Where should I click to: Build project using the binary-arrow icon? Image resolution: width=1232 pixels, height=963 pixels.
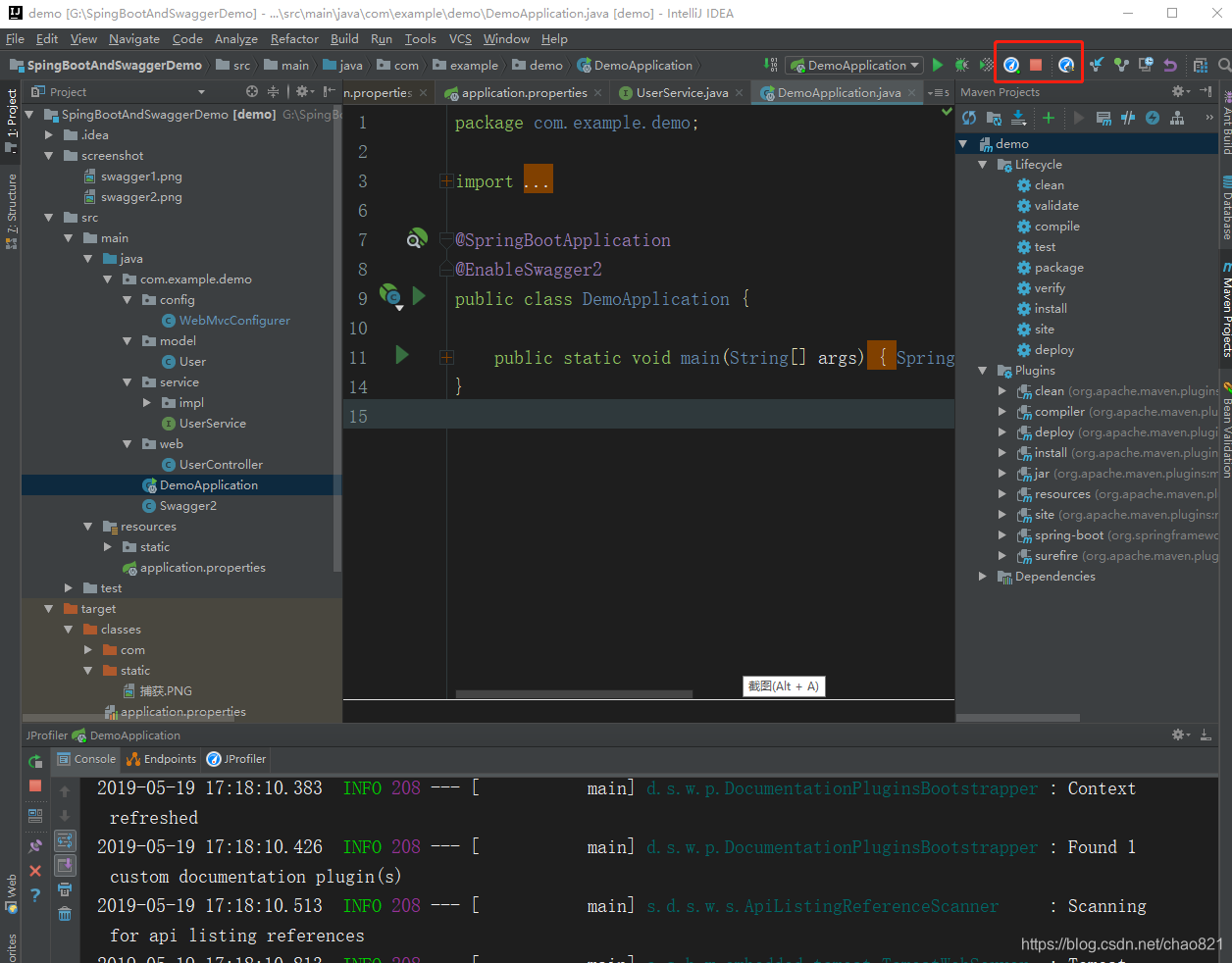click(x=771, y=65)
